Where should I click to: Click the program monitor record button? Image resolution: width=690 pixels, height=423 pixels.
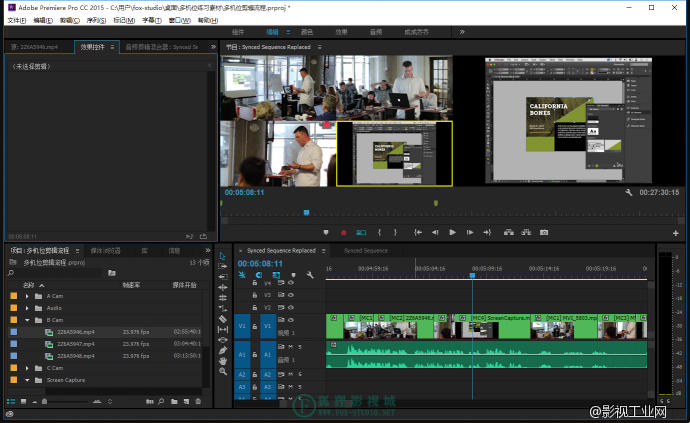pos(343,232)
